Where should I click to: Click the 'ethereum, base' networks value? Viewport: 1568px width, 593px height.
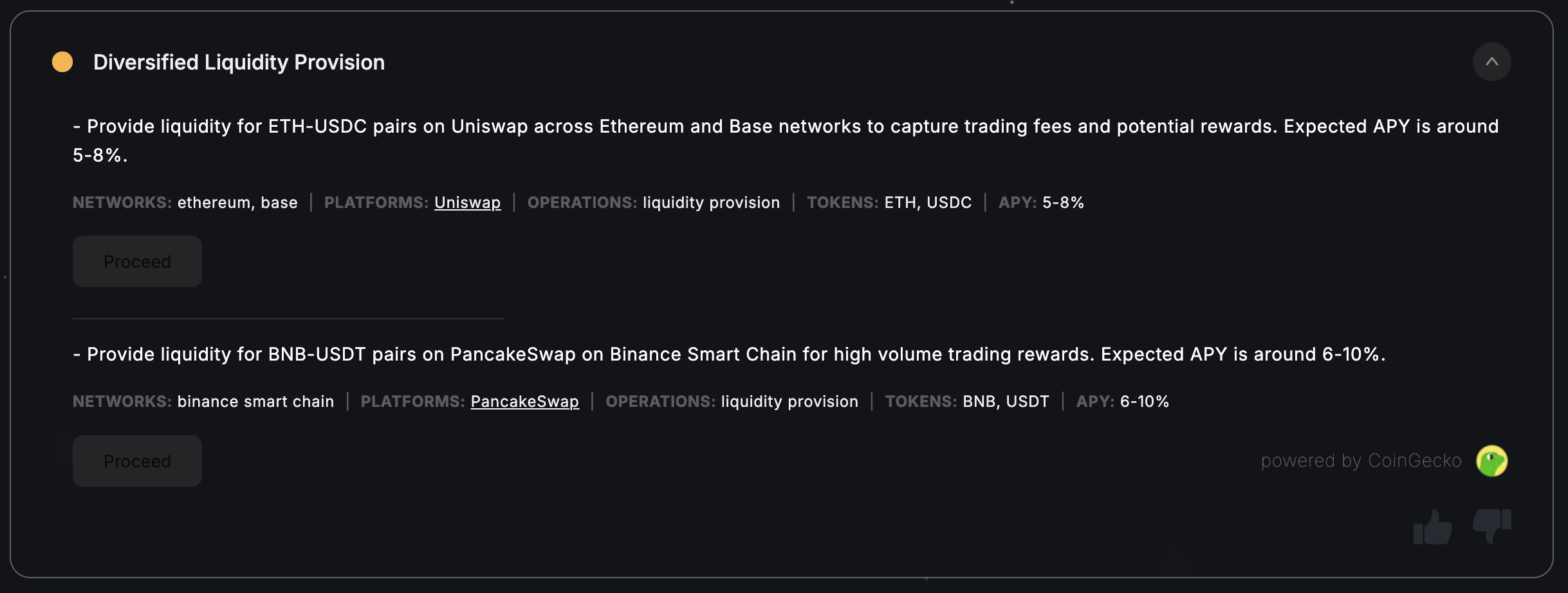(x=237, y=202)
